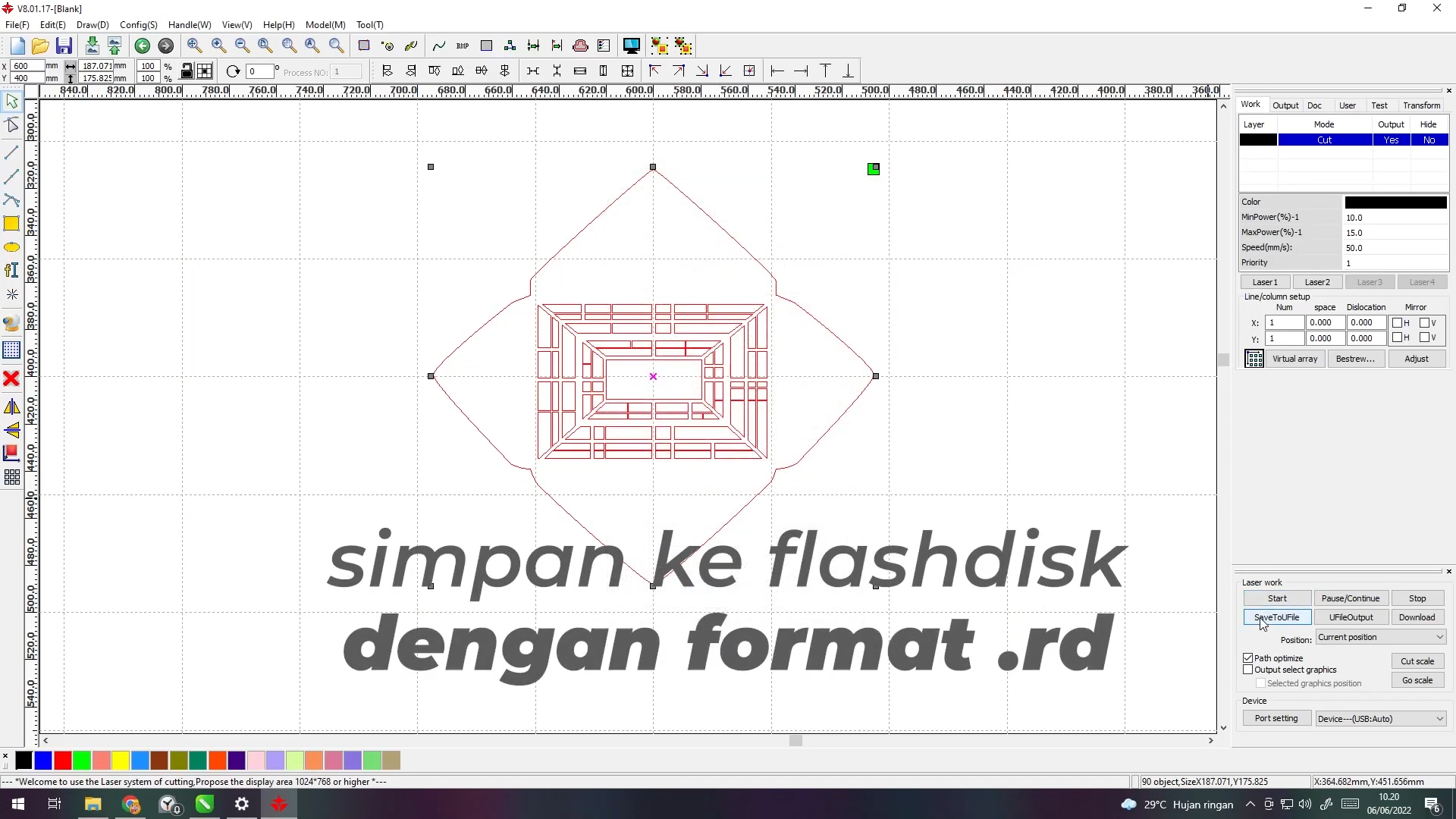Click the red X delete icon

click(x=12, y=379)
